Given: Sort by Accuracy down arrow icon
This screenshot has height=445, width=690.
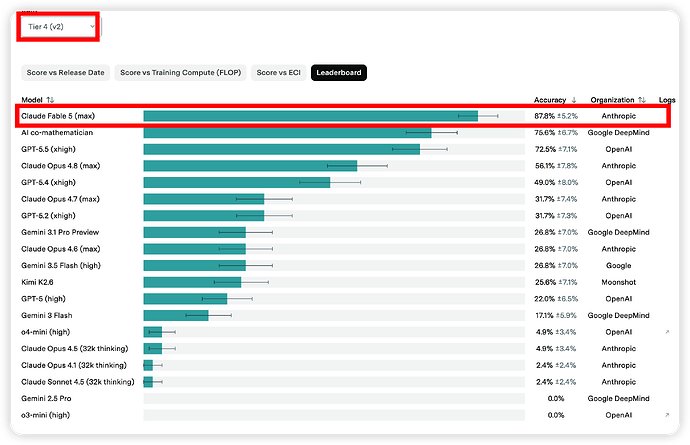Looking at the screenshot, I should coord(574,100).
